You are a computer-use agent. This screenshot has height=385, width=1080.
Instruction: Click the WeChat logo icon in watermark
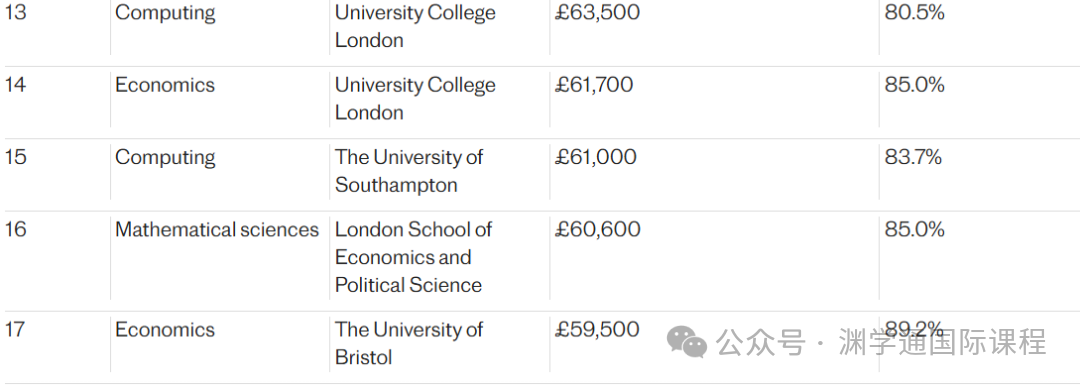pyautogui.click(x=687, y=342)
